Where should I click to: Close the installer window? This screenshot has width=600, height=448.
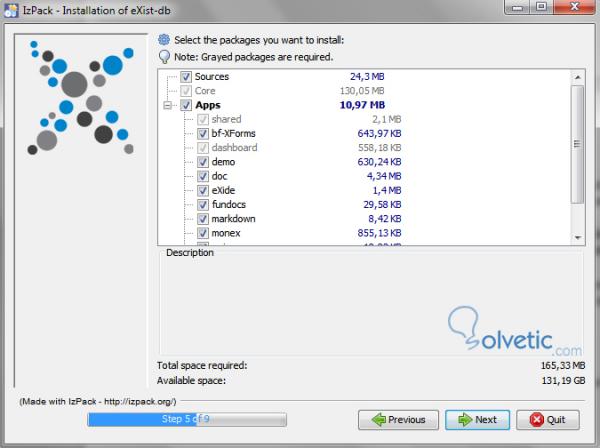(574, 7)
